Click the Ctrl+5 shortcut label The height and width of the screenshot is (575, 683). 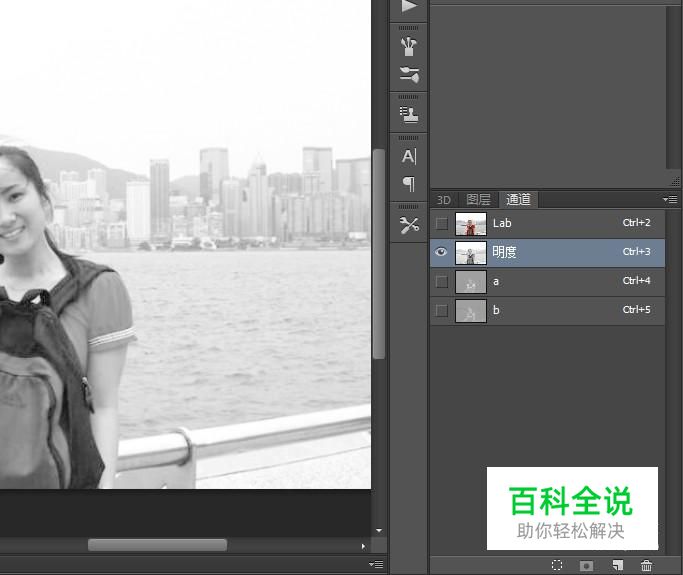(636, 310)
